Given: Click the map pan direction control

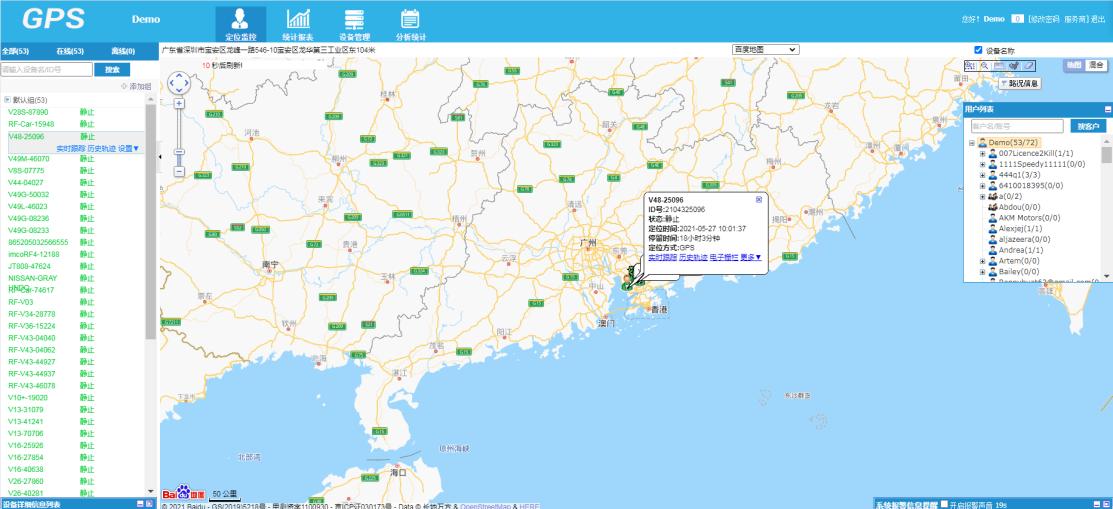Looking at the screenshot, I should (x=179, y=82).
